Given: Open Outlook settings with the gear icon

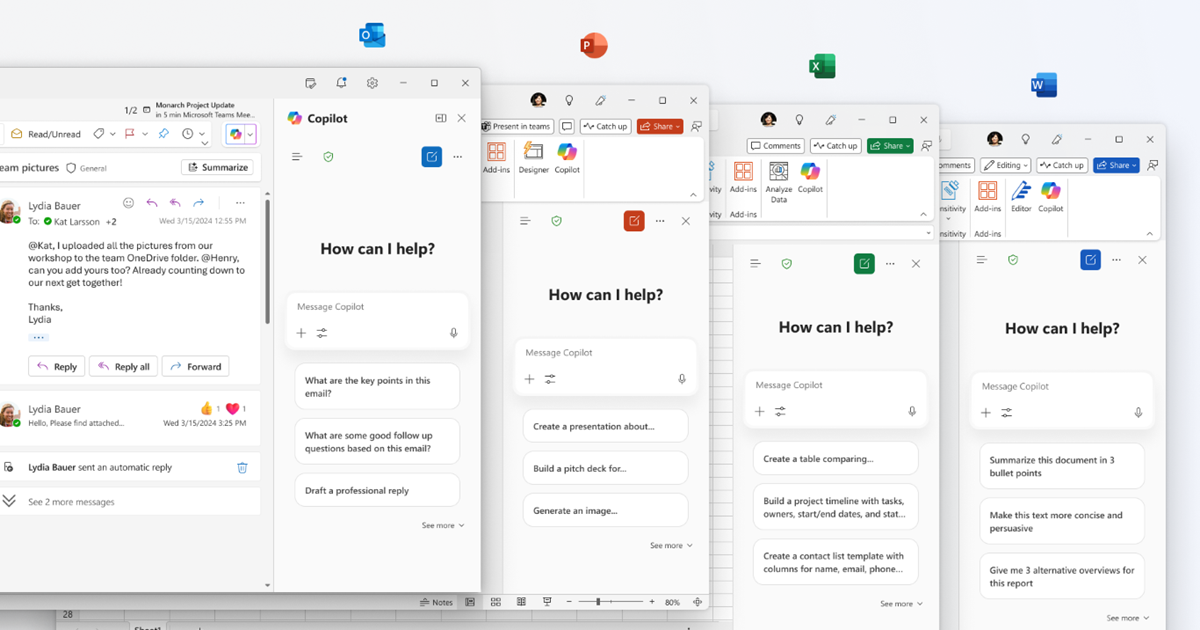Looking at the screenshot, I should pos(372,83).
